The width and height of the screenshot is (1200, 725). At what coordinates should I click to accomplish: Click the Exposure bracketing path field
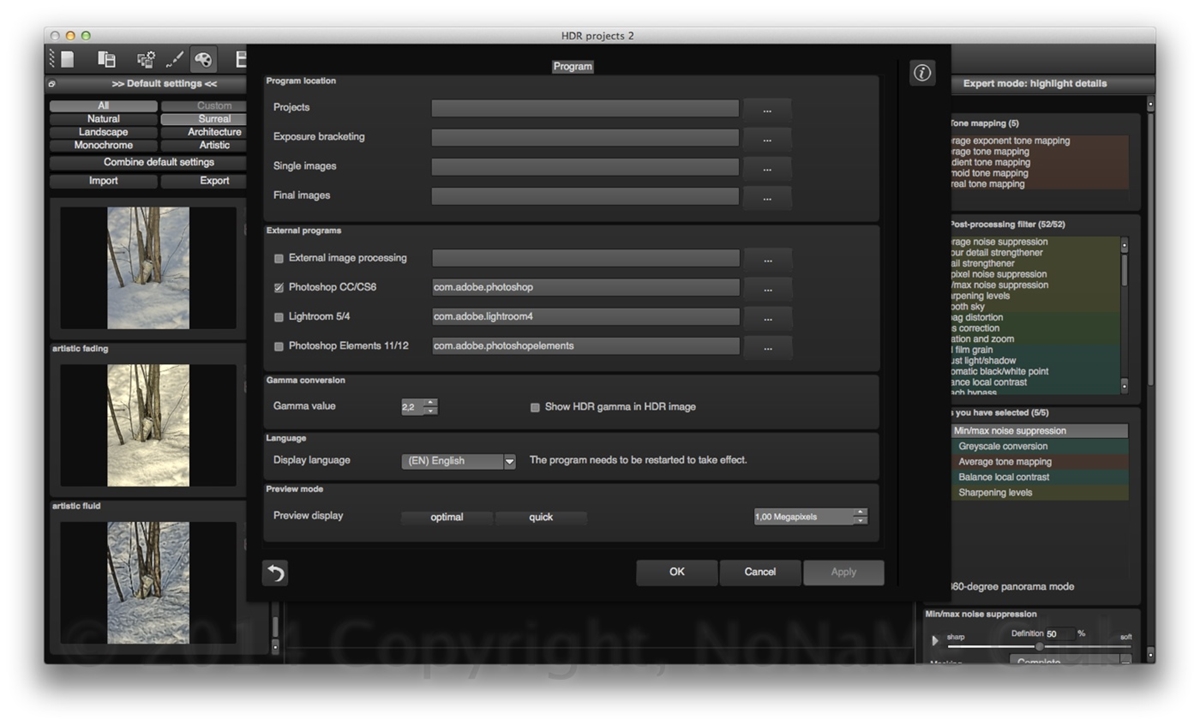(585, 137)
